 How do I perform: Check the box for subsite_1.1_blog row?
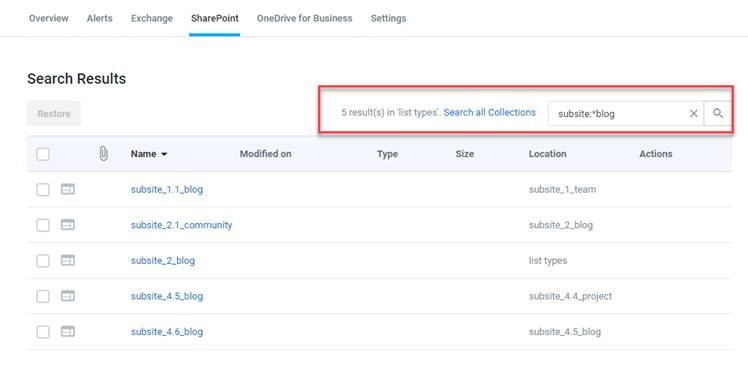click(43, 190)
